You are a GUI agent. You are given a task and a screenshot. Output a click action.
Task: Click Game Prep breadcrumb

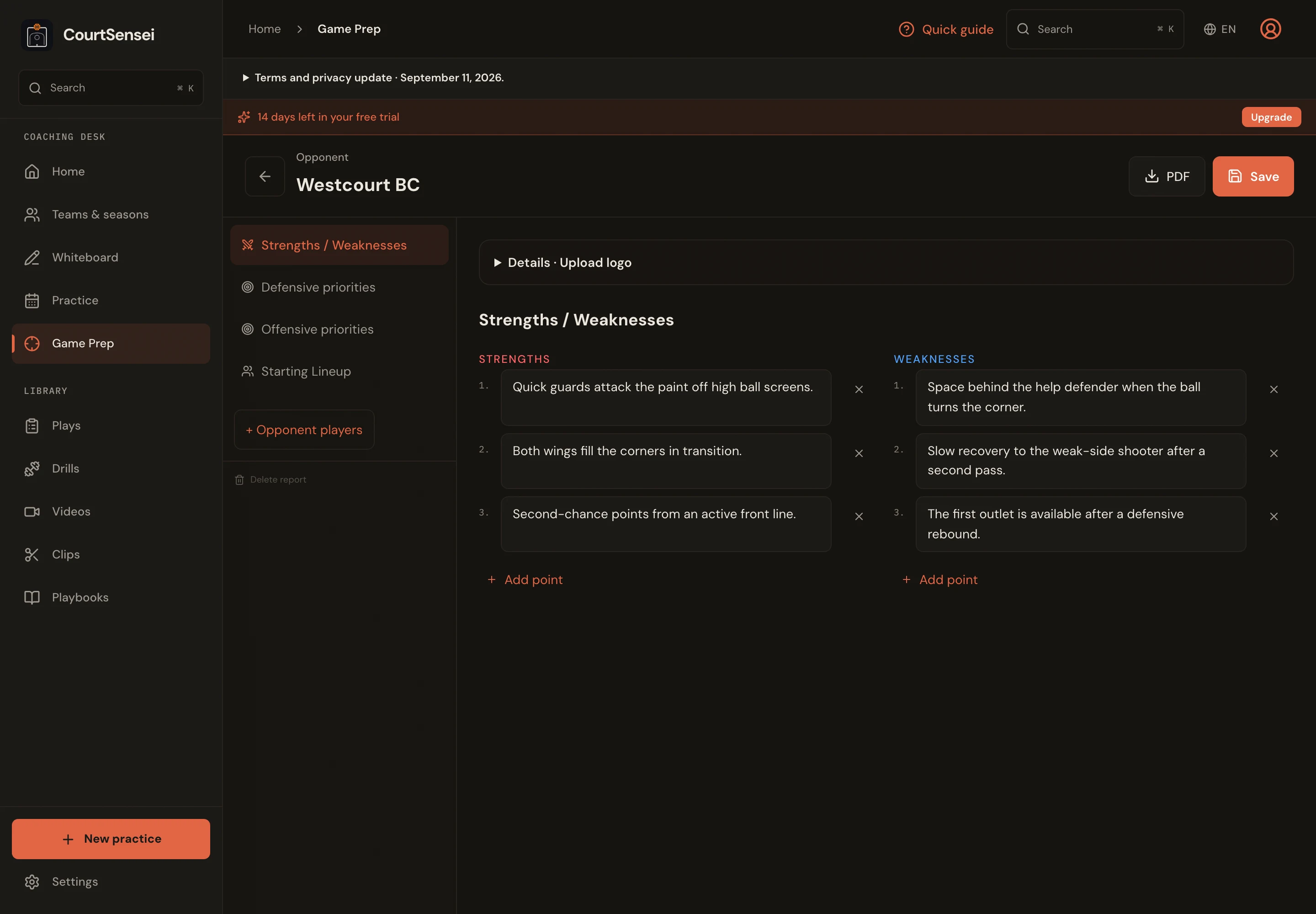[x=349, y=29]
